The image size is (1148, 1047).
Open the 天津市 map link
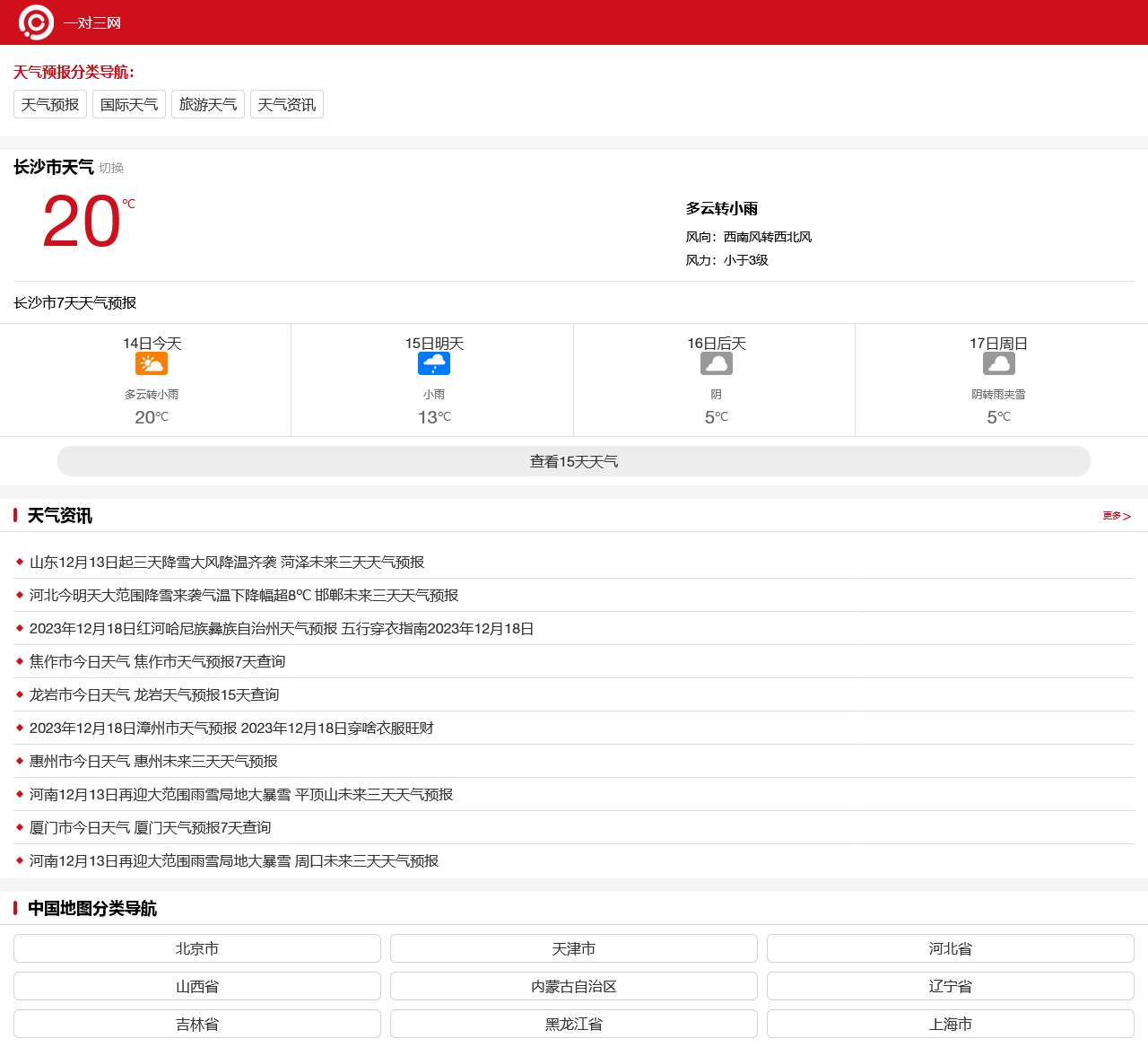click(x=574, y=948)
